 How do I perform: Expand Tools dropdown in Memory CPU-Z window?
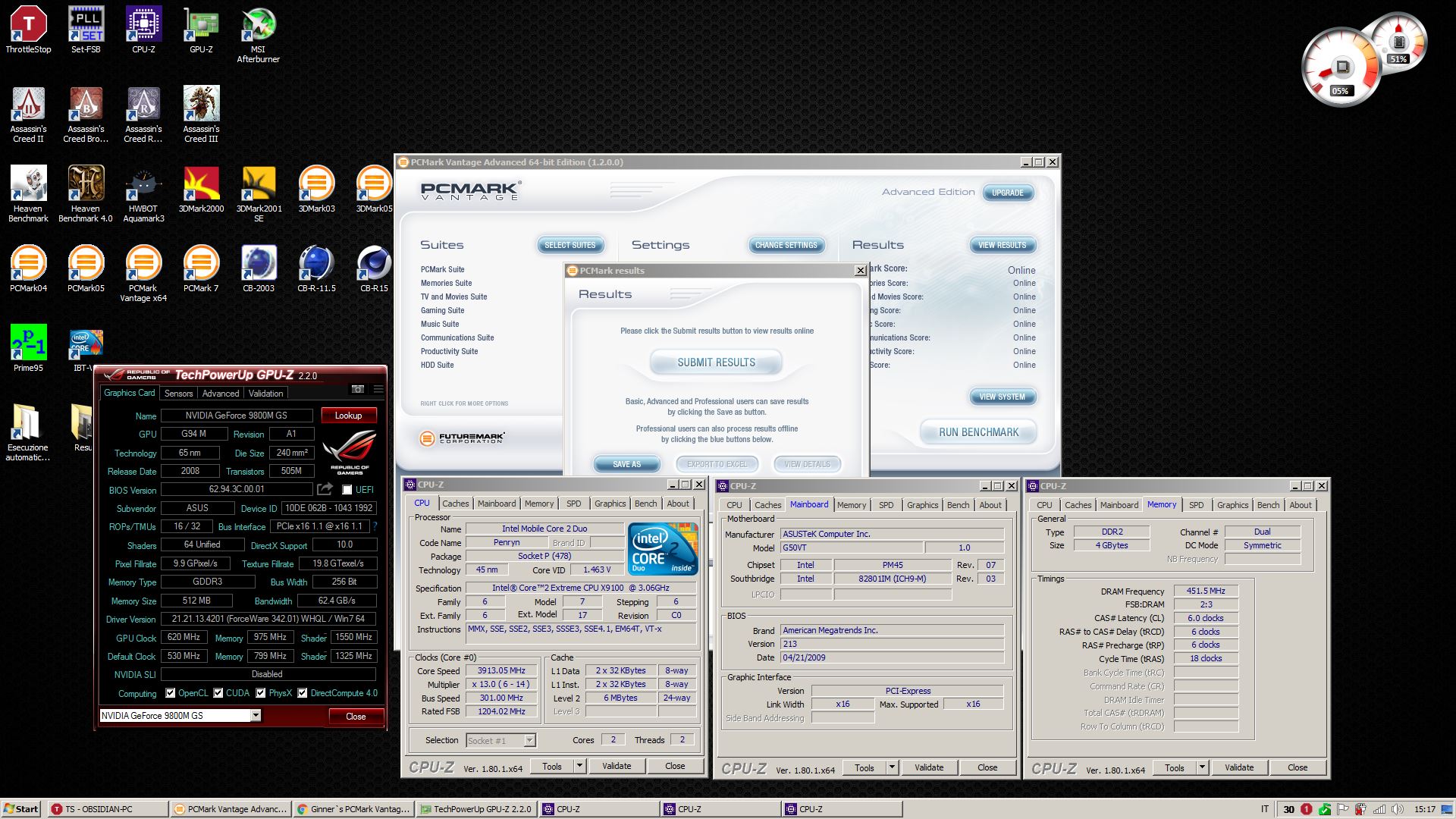1202,767
